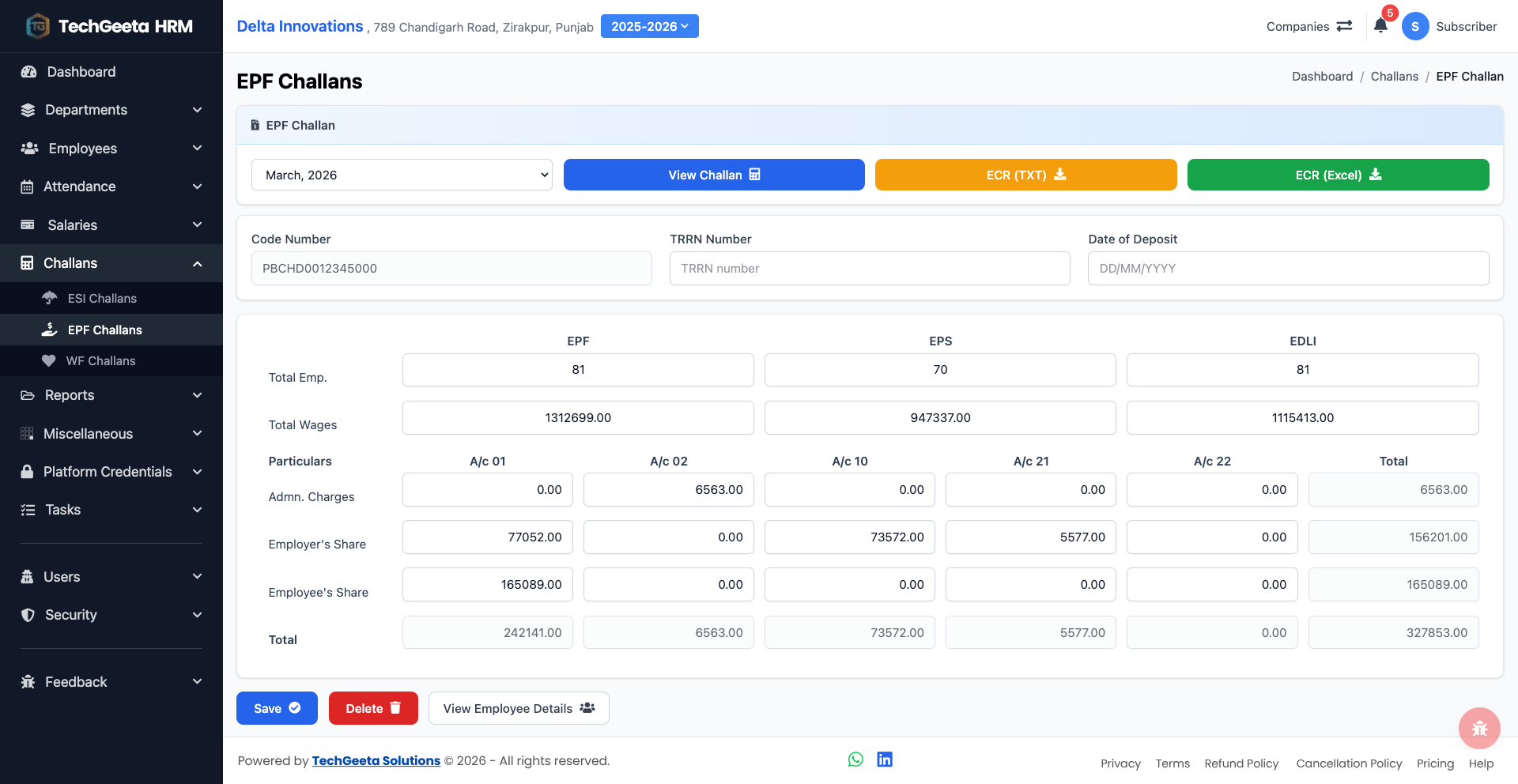1518x784 pixels.
Task: Open the TechGeeta Solutions link
Action: pos(376,760)
